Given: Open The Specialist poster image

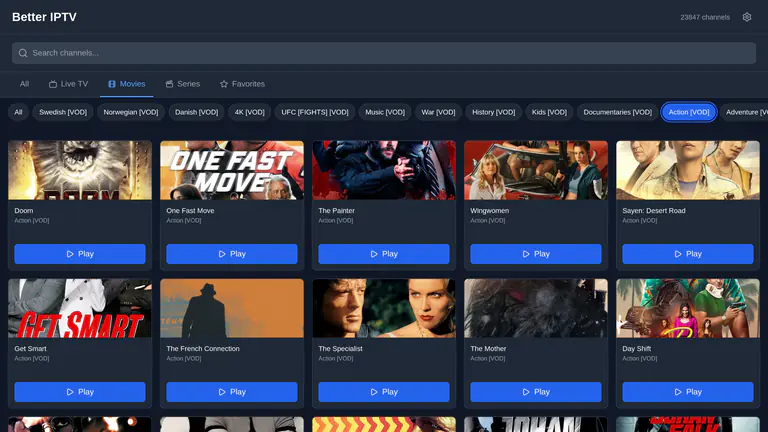Looking at the screenshot, I should pyautogui.click(x=384, y=308).
